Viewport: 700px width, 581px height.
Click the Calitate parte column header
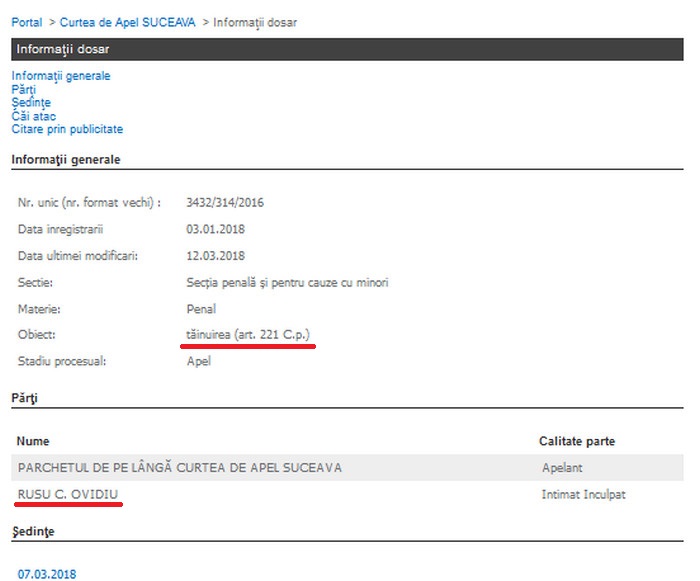click(577, 441)
